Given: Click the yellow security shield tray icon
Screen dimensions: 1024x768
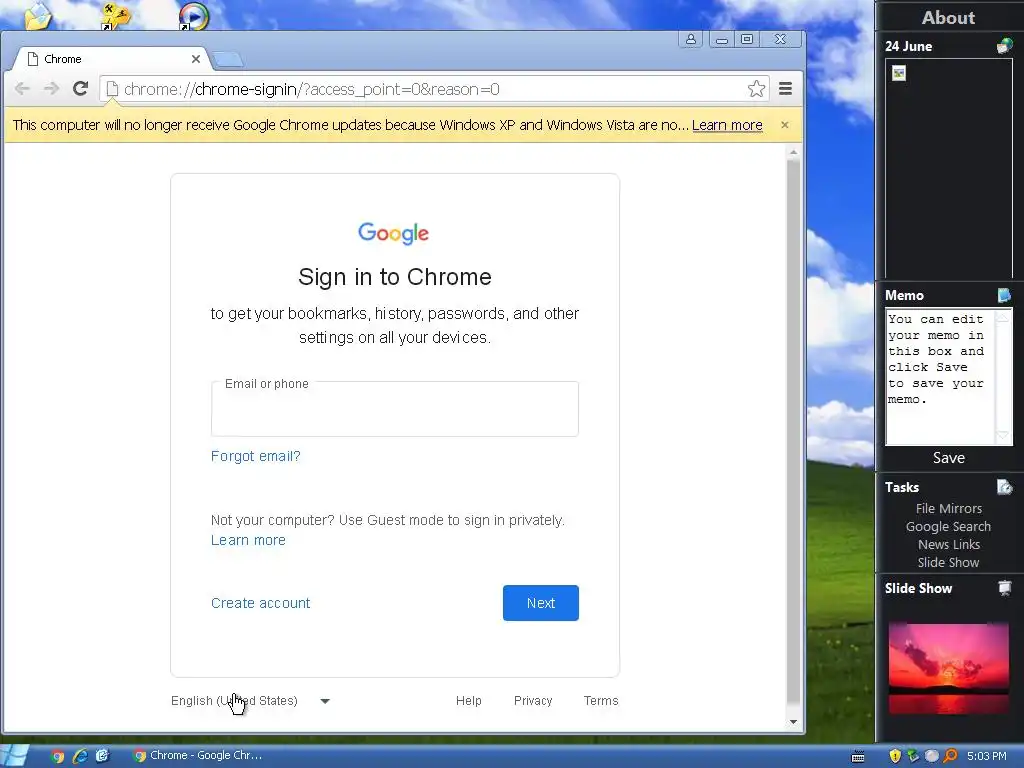Looking at the screenshot, I should click(895, 756).
